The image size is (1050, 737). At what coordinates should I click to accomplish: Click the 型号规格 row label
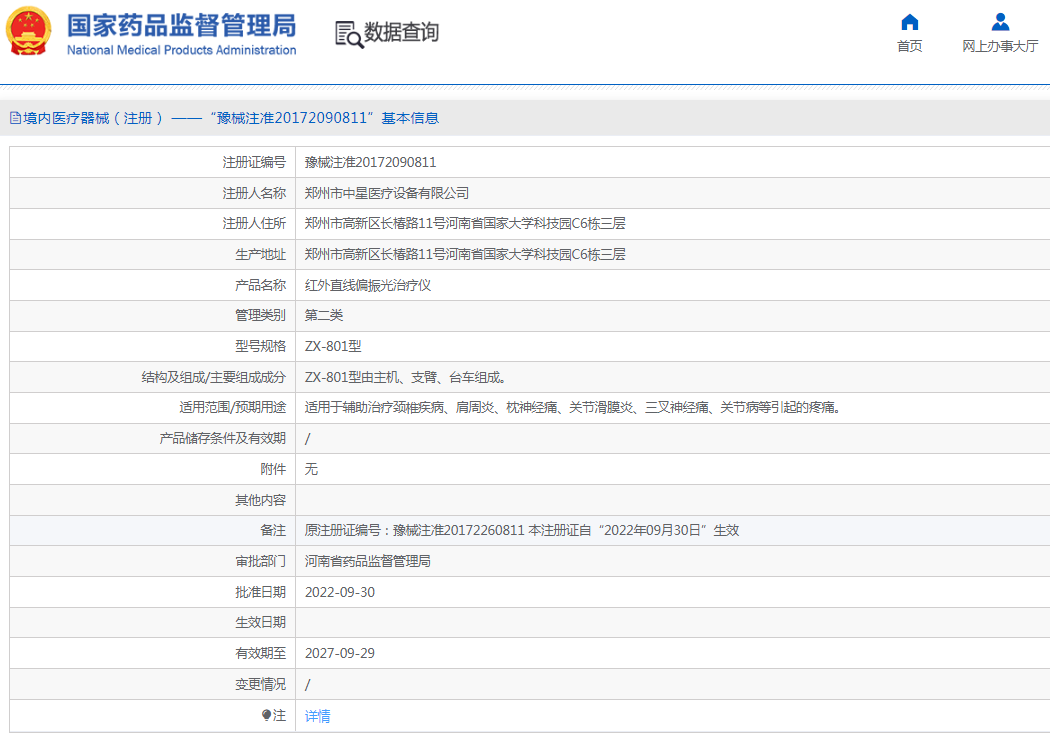pos(260,346)
